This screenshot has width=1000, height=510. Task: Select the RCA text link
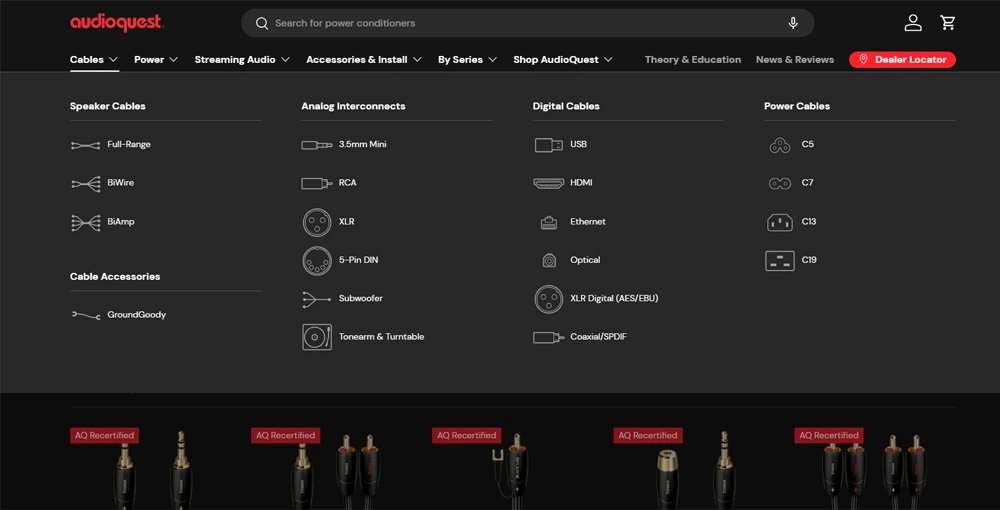coord(348,182)
